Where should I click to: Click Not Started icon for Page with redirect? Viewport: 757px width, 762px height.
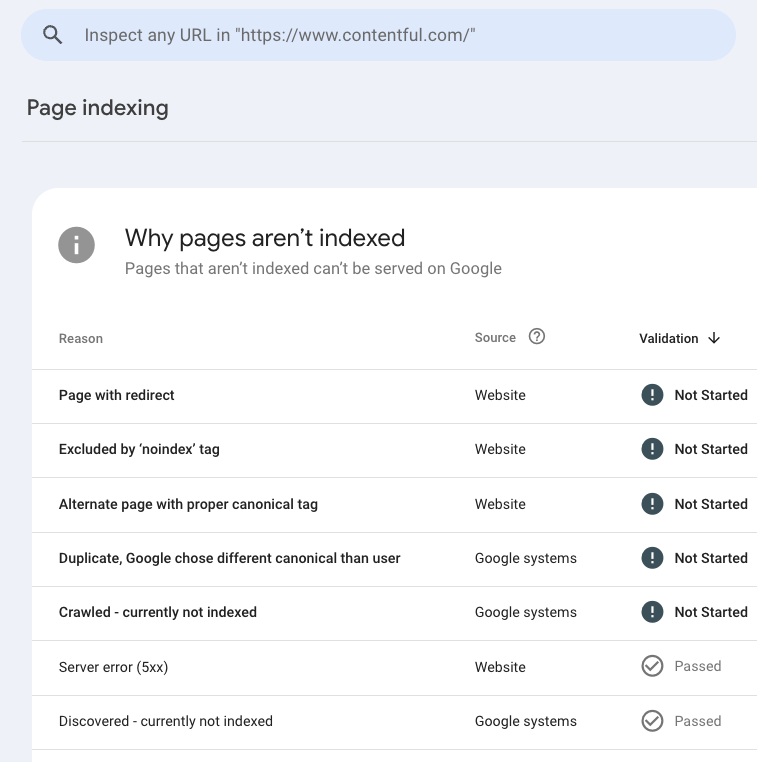pos(652,395)
